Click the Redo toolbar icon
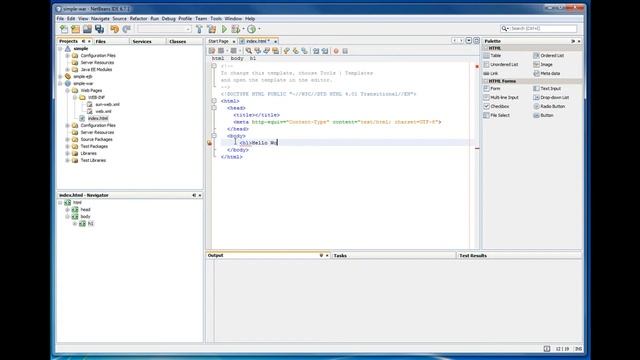Viewport: 640px width, 360px height. (x=127, y=29)
